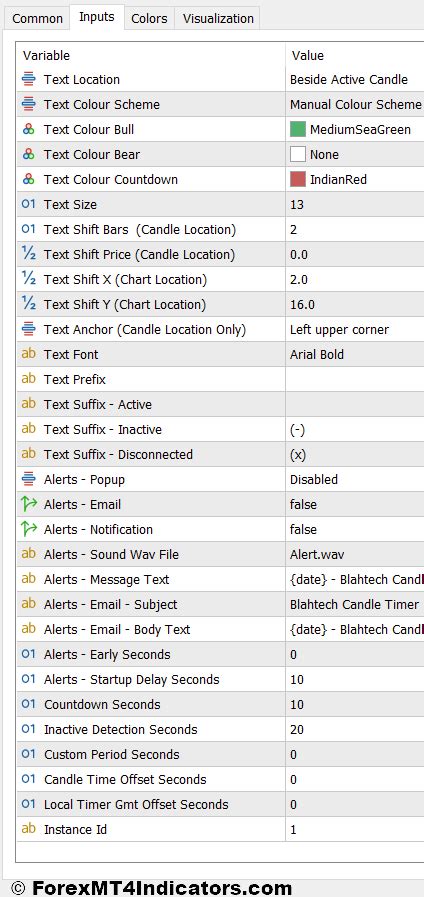This screenshot has height=897, width=424.
Task: Open the Left upper corner anchor dropdown
Action: pyautogui.click(x=355, y=330)
